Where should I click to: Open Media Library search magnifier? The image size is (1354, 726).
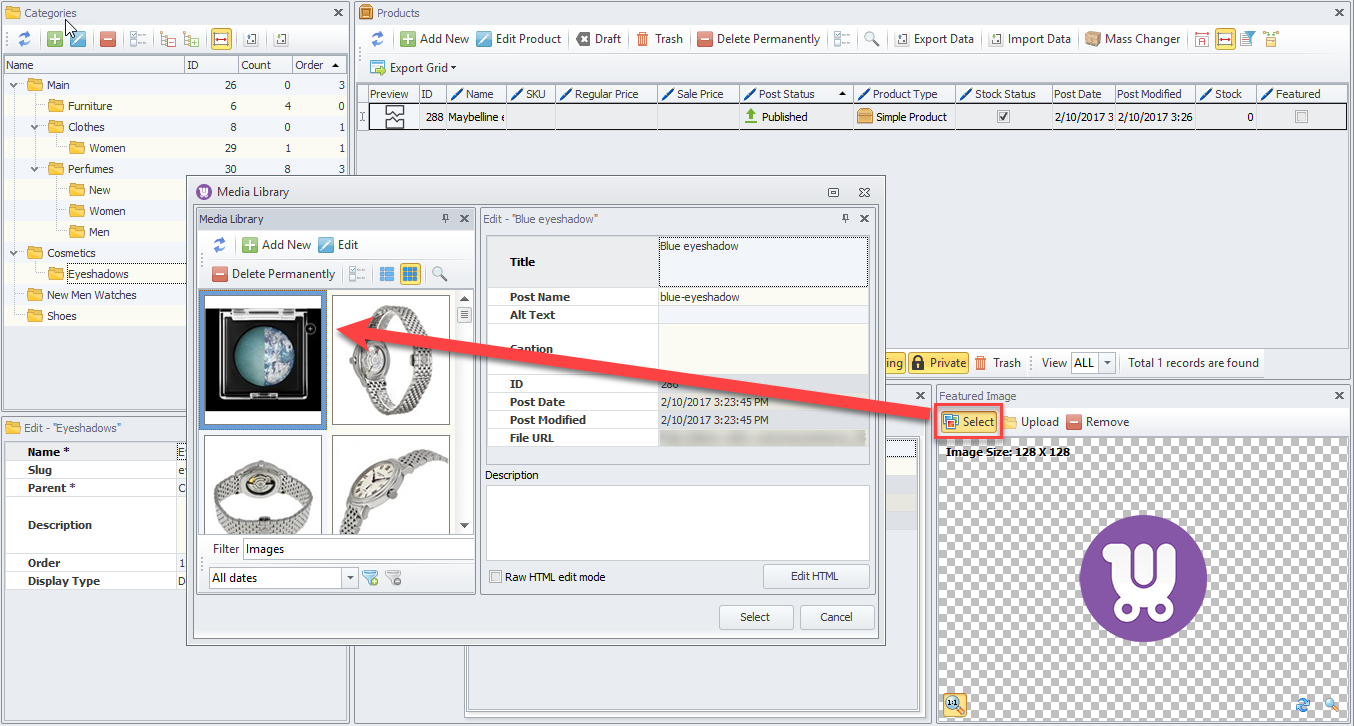coord(439,274)
